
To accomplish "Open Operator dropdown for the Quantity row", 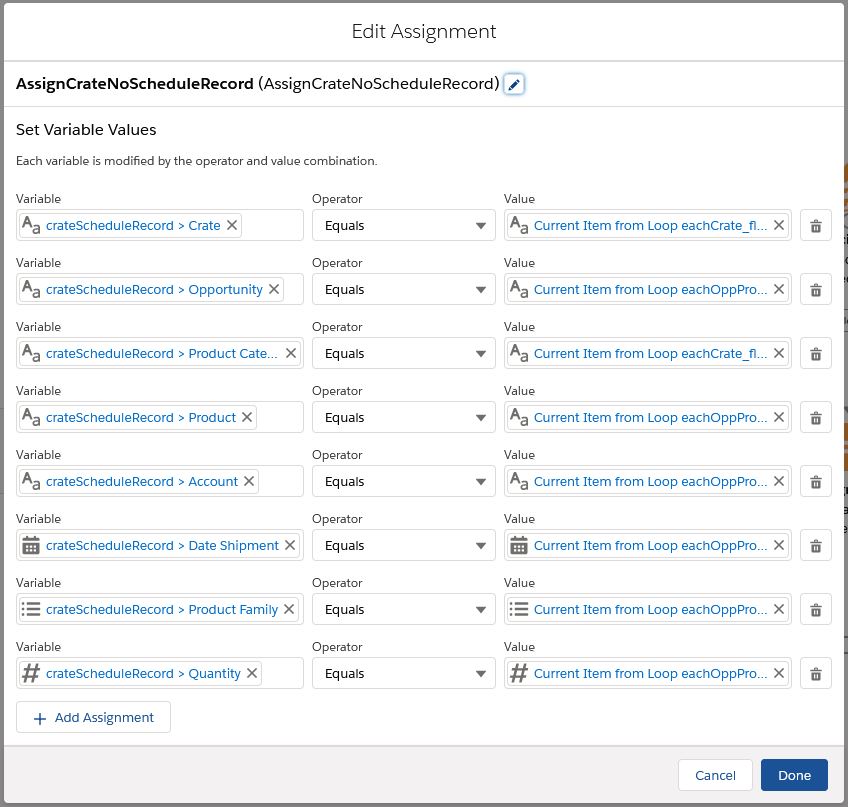I will click(x=404, y=674).
